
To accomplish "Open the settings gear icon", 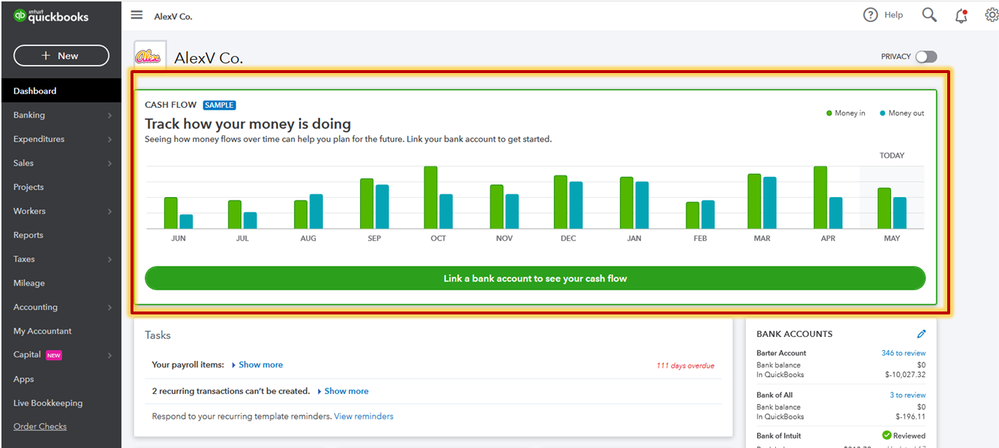I will click(992, 15).
